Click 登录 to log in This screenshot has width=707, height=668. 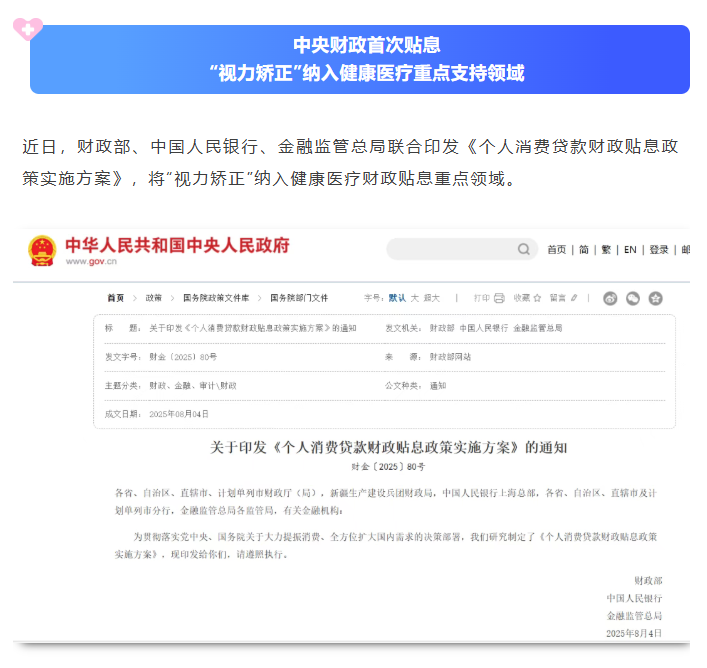pos(659,250)
